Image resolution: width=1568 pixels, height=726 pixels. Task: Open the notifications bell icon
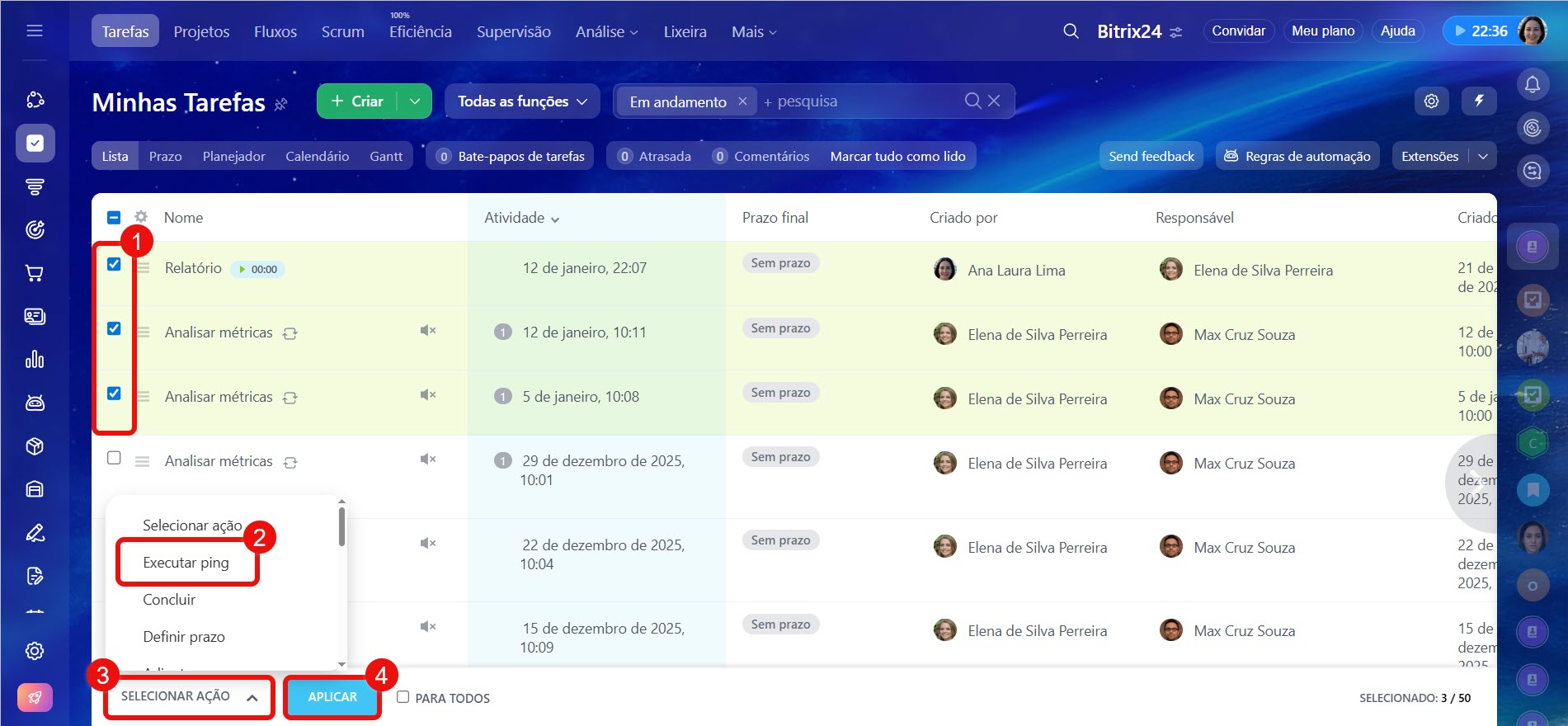pos(1532,84)
